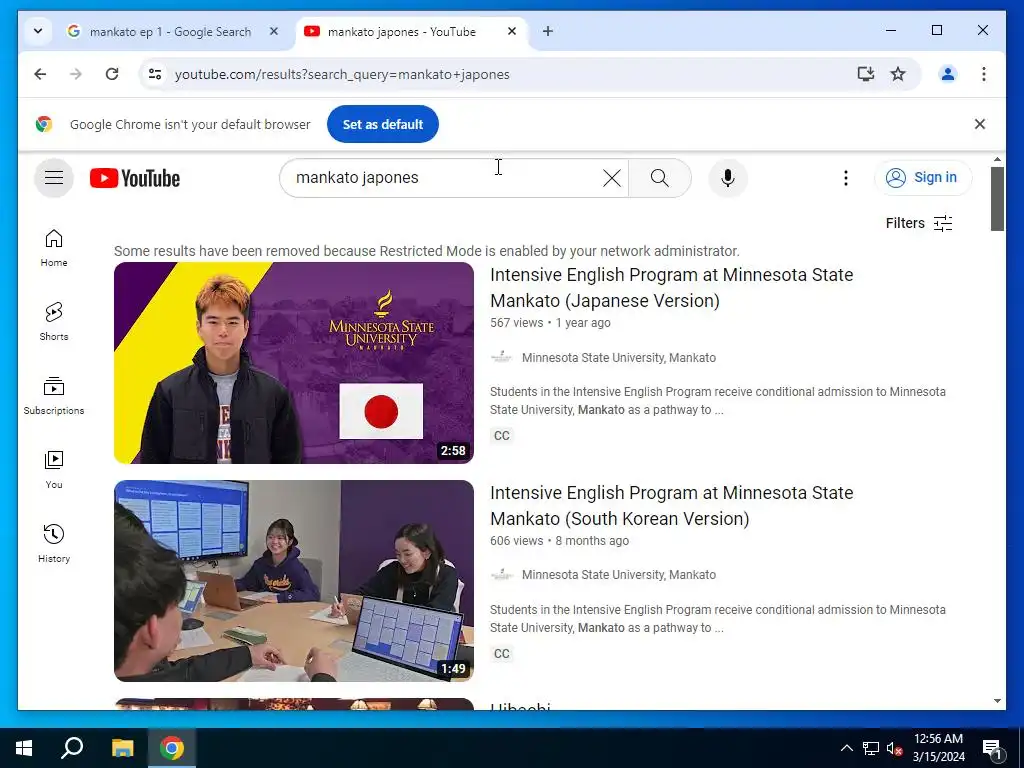Set Chrome as default browser
This screenshot has width=1024, height=768.
coord(383,124)
